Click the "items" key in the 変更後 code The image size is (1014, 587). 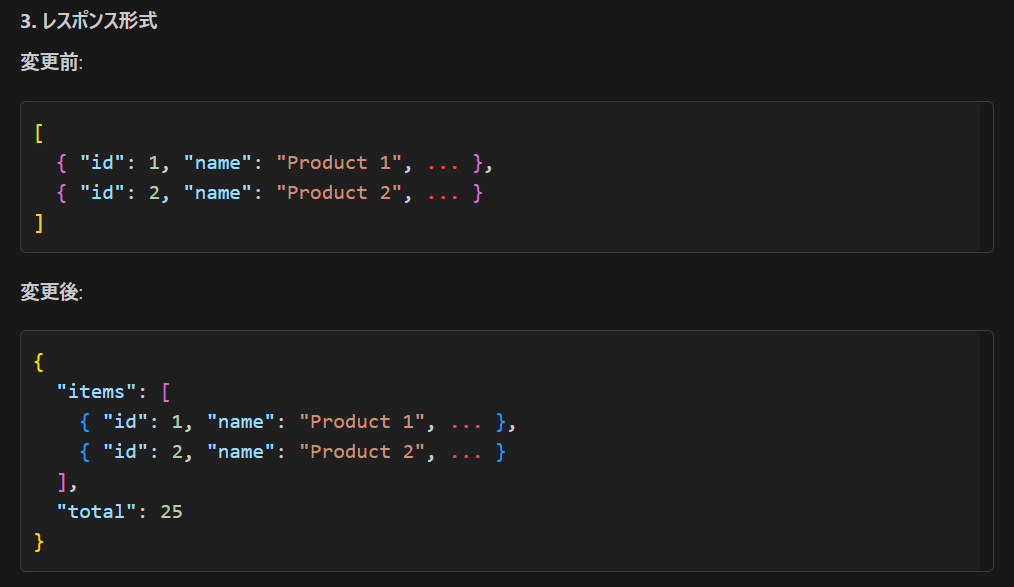[98, 391]
